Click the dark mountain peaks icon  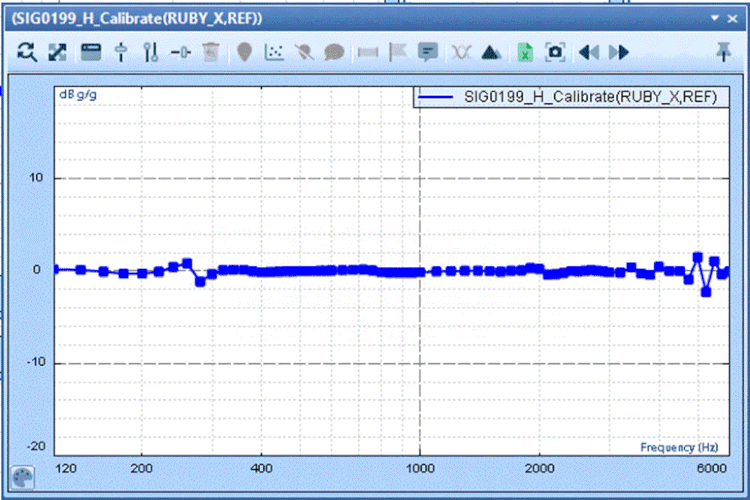[491, 52]
